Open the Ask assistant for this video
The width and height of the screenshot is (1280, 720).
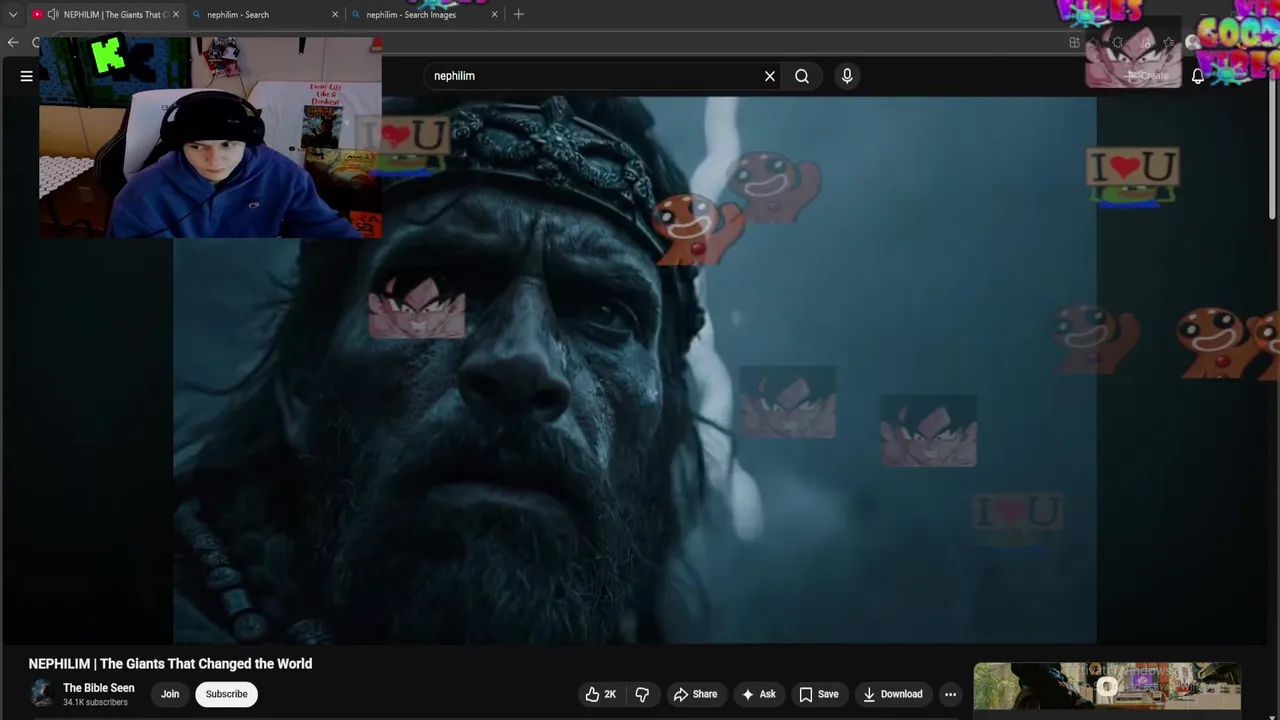(x=758, y=694)
